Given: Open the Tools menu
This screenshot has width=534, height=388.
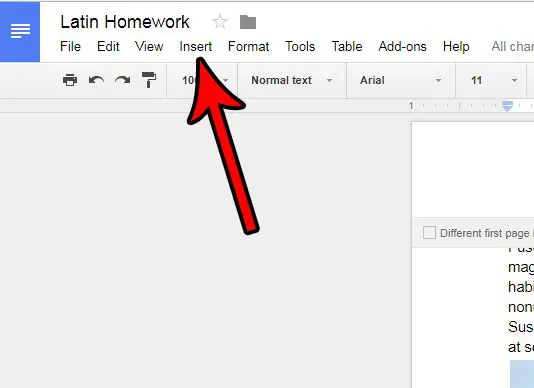Looking at the screenshot, I should [300, 46].
